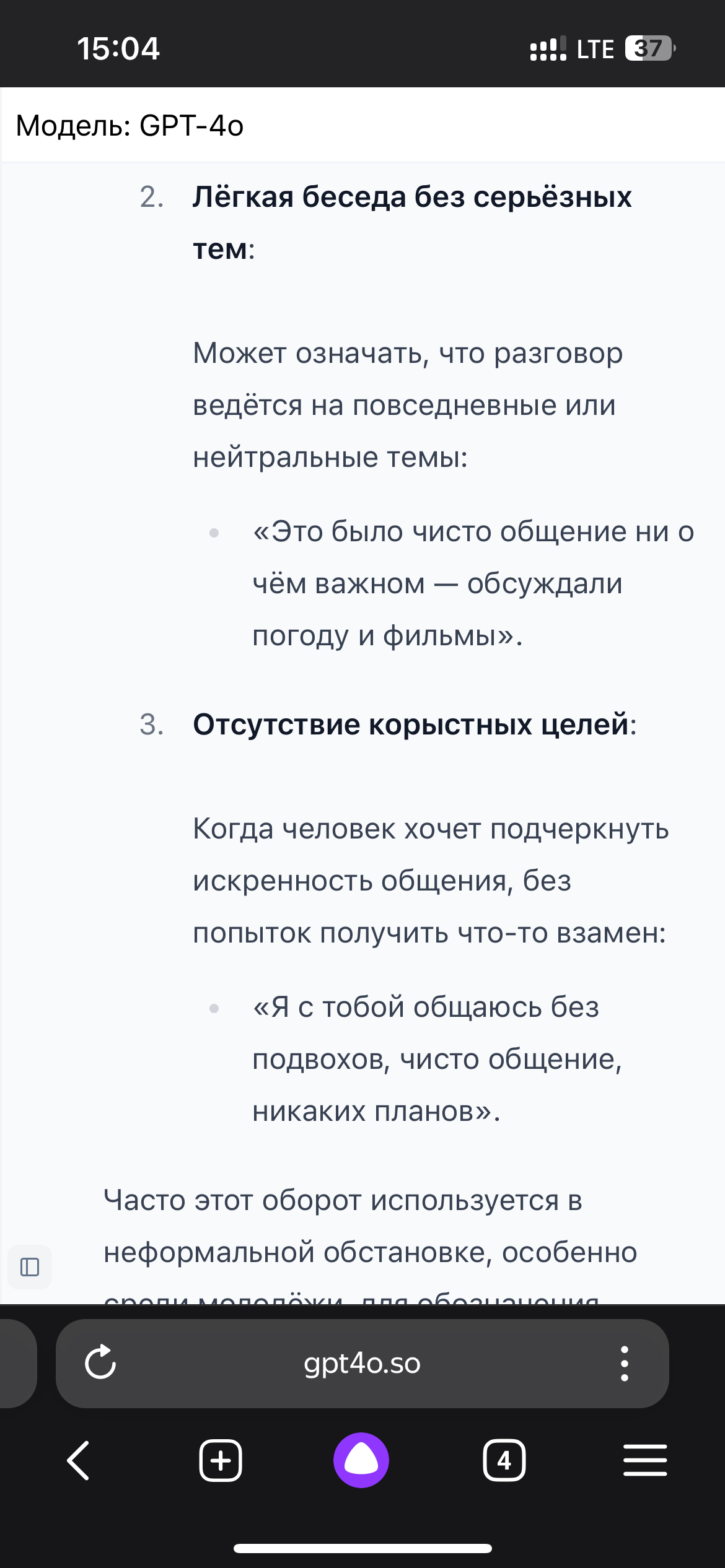Tap the home indicator bar at bottom

pos(362,1548)
